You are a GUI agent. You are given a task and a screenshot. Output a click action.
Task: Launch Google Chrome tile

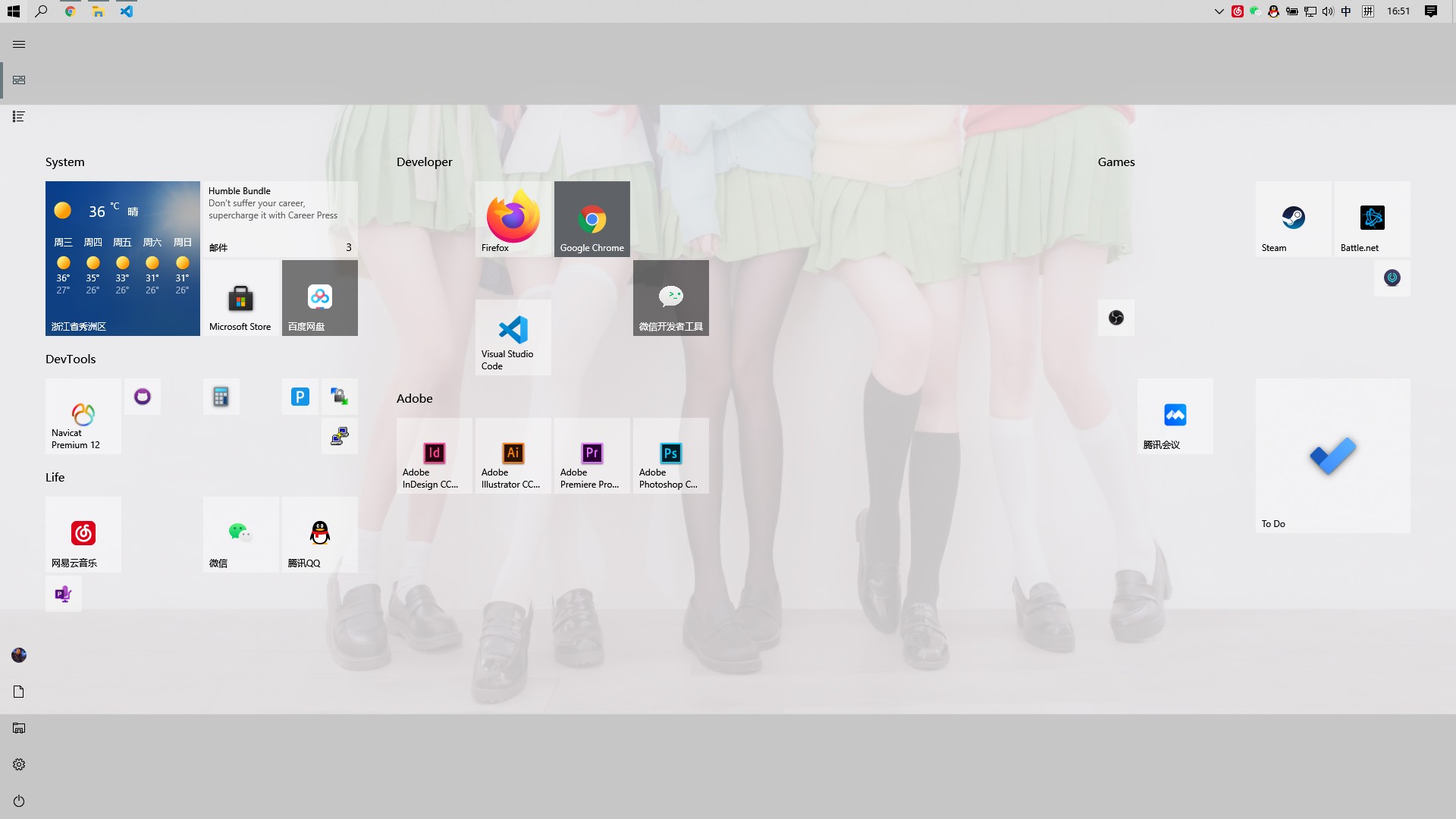pos(592,218)
